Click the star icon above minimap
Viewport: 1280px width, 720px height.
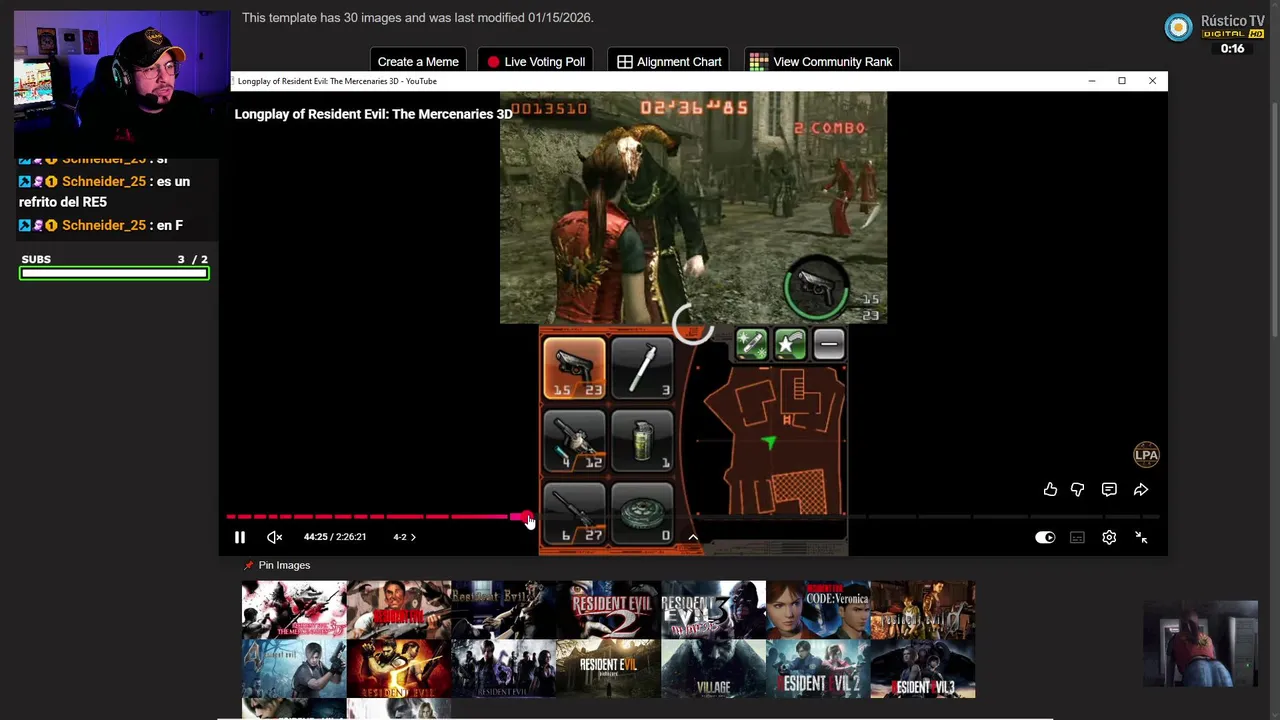click(x=789, y=344)
